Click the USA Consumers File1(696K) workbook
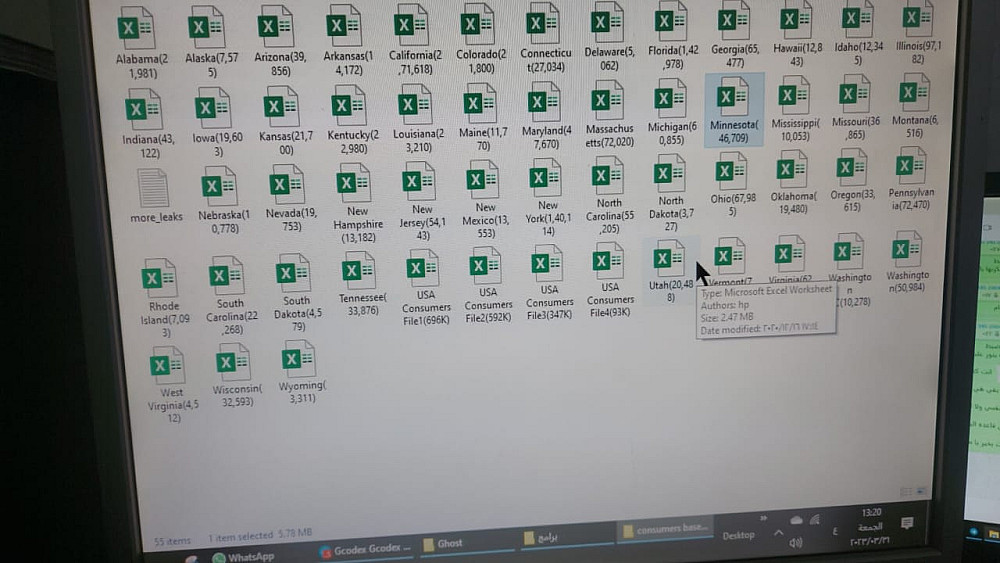1000x563 pixels. pos(425,288)
